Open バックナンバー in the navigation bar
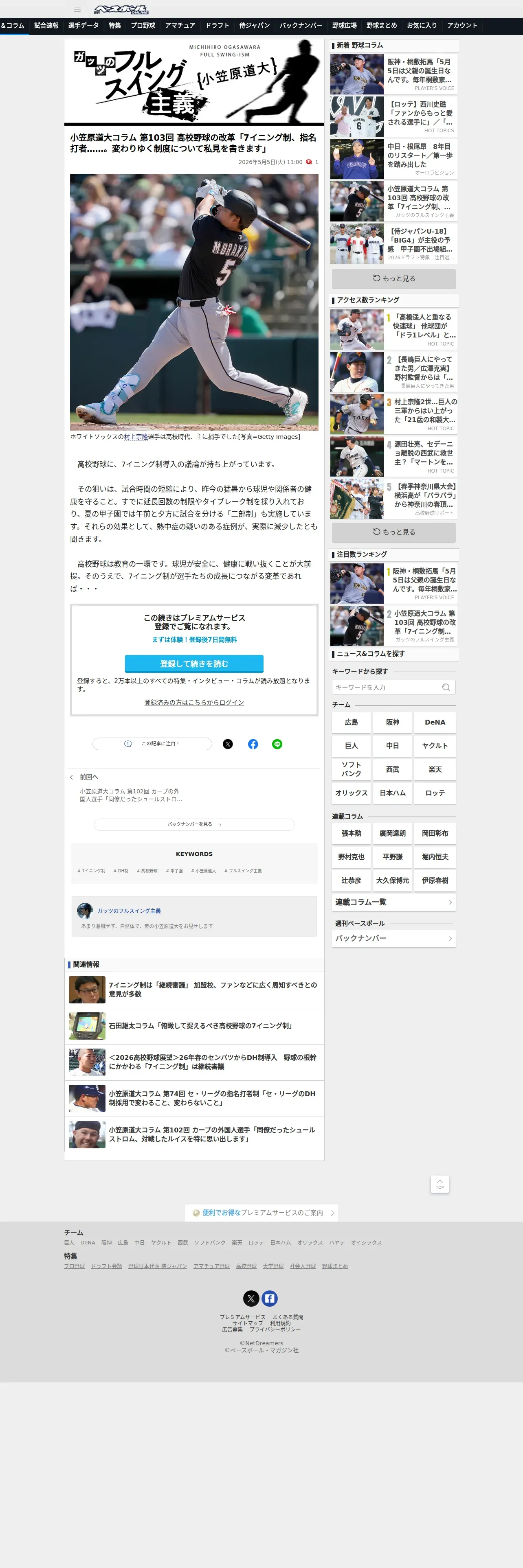The width and height of the screenshot is (523, 1568). click(x=301, y=26)
